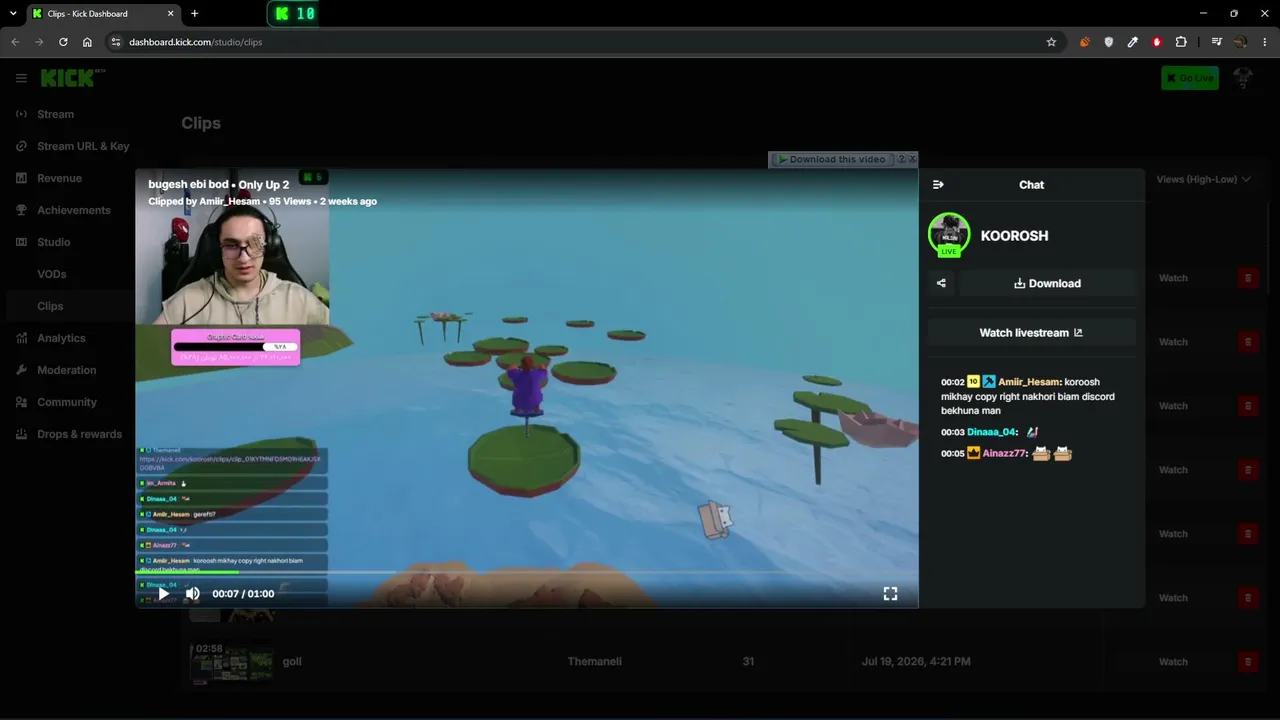Open the Views (High-Low) sort dropdown
The height and width of the screenshot is (720, 1280).
(x=1203, y=179)
